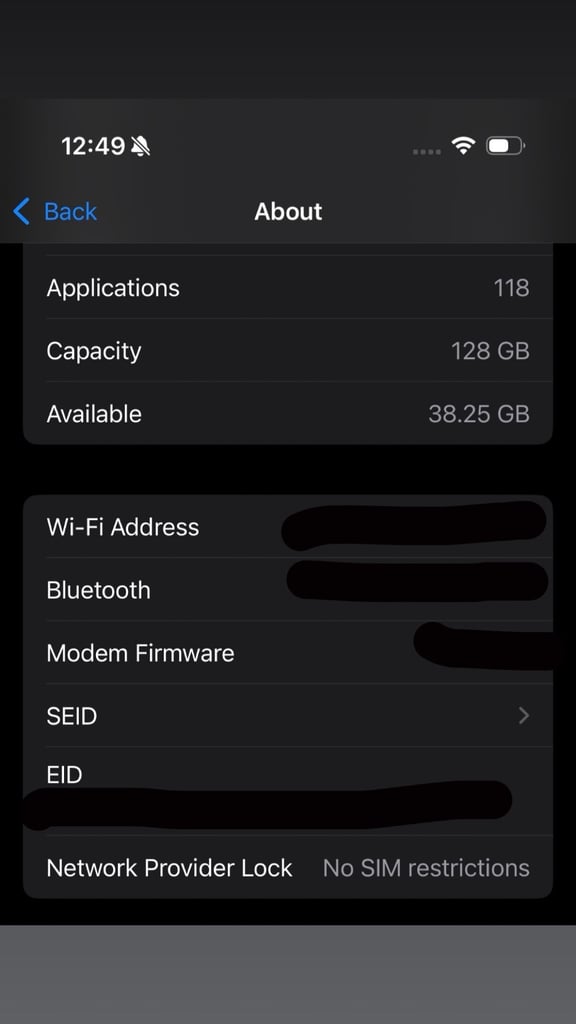Select the Modem Firmware row
Viewport: 576px width, 1024px height.
pyautogui.click(x=288, y=653)
